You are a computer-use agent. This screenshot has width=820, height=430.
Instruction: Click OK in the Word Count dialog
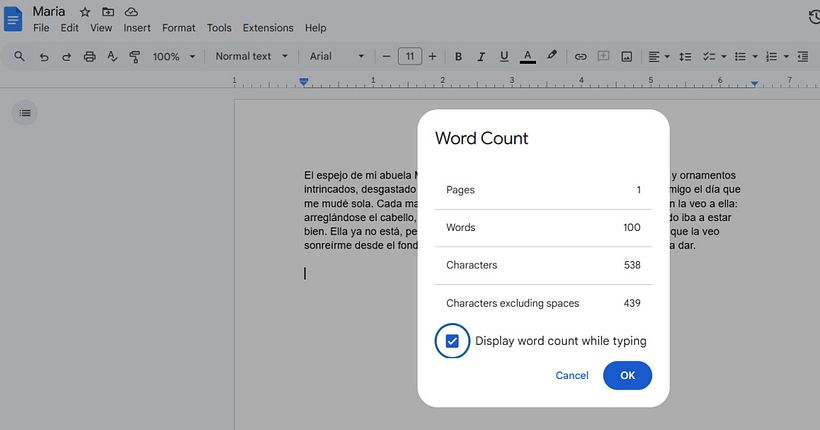[x=627, y=375]
